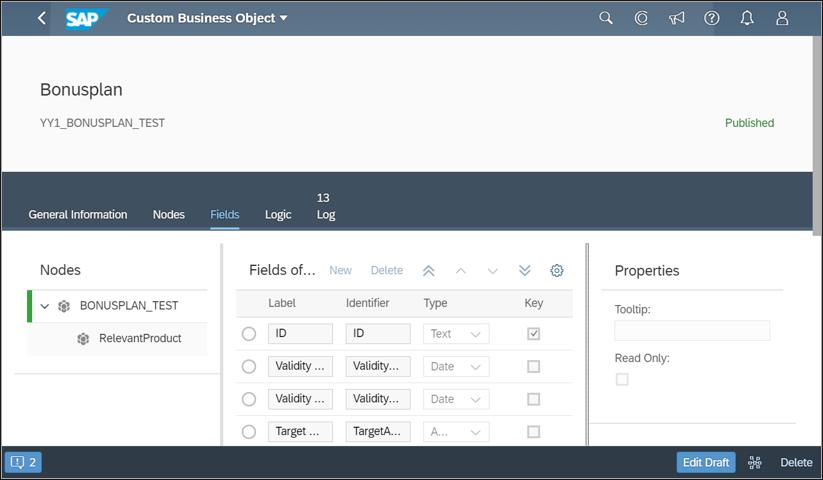Image resolution: width=823 pixels, height=480 pixels.
Task: Click the megaphone feedback icon
Action: point(677,18)
